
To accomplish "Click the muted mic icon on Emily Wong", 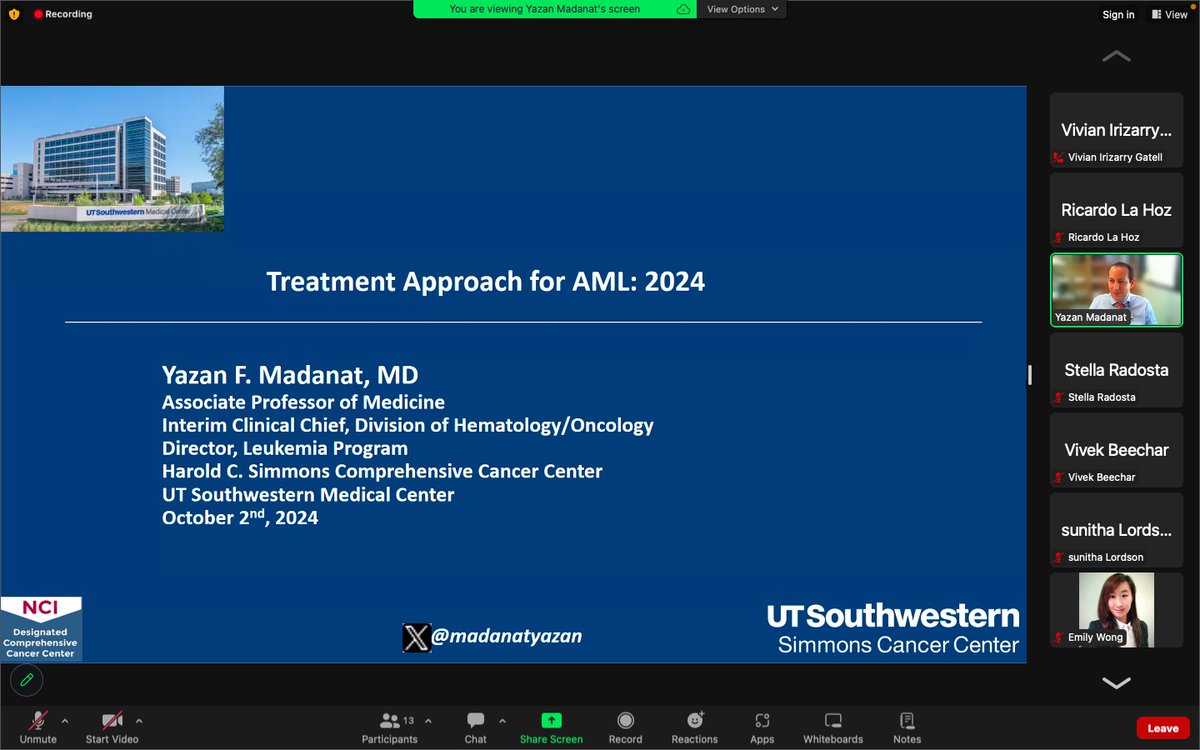I will [x=1059, y=638].
